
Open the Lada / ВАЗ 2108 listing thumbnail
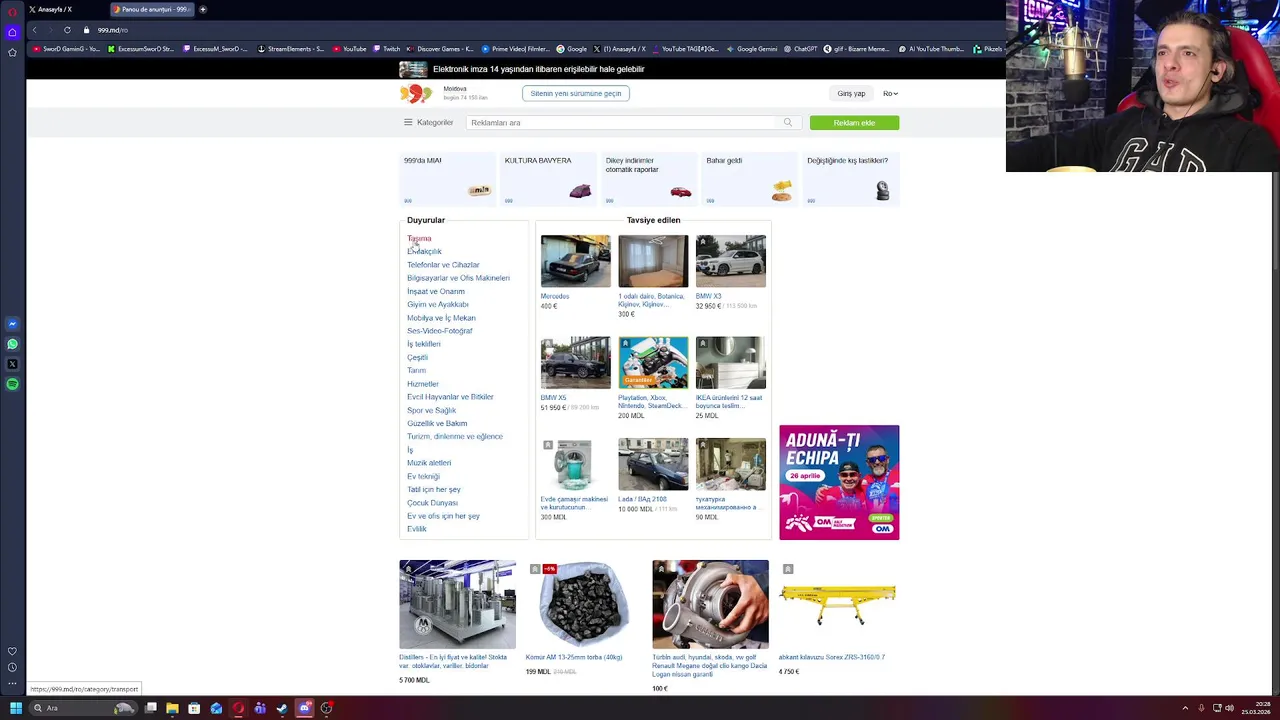pos(653,464)
